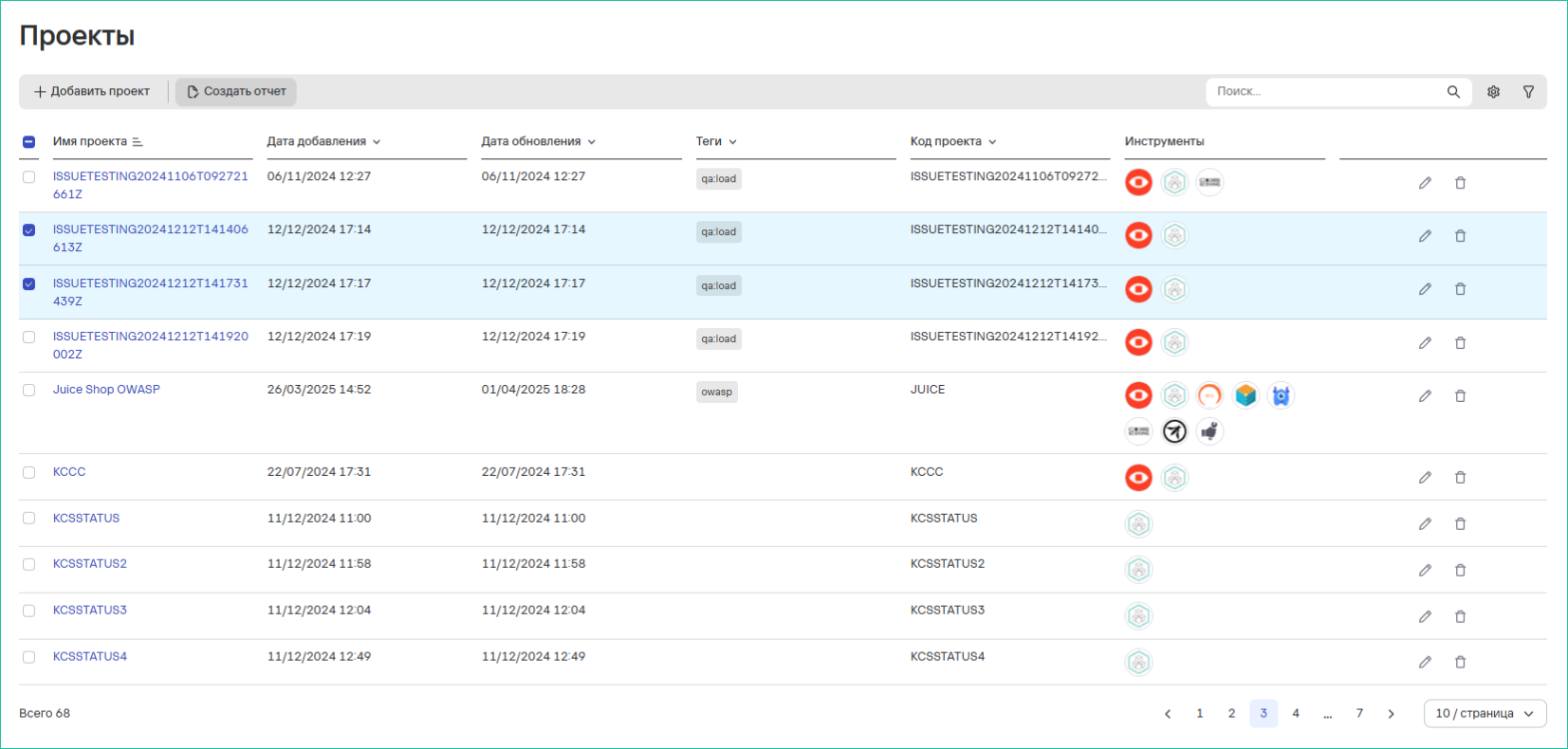Click the search magnifier icon

pos(1452,92)
